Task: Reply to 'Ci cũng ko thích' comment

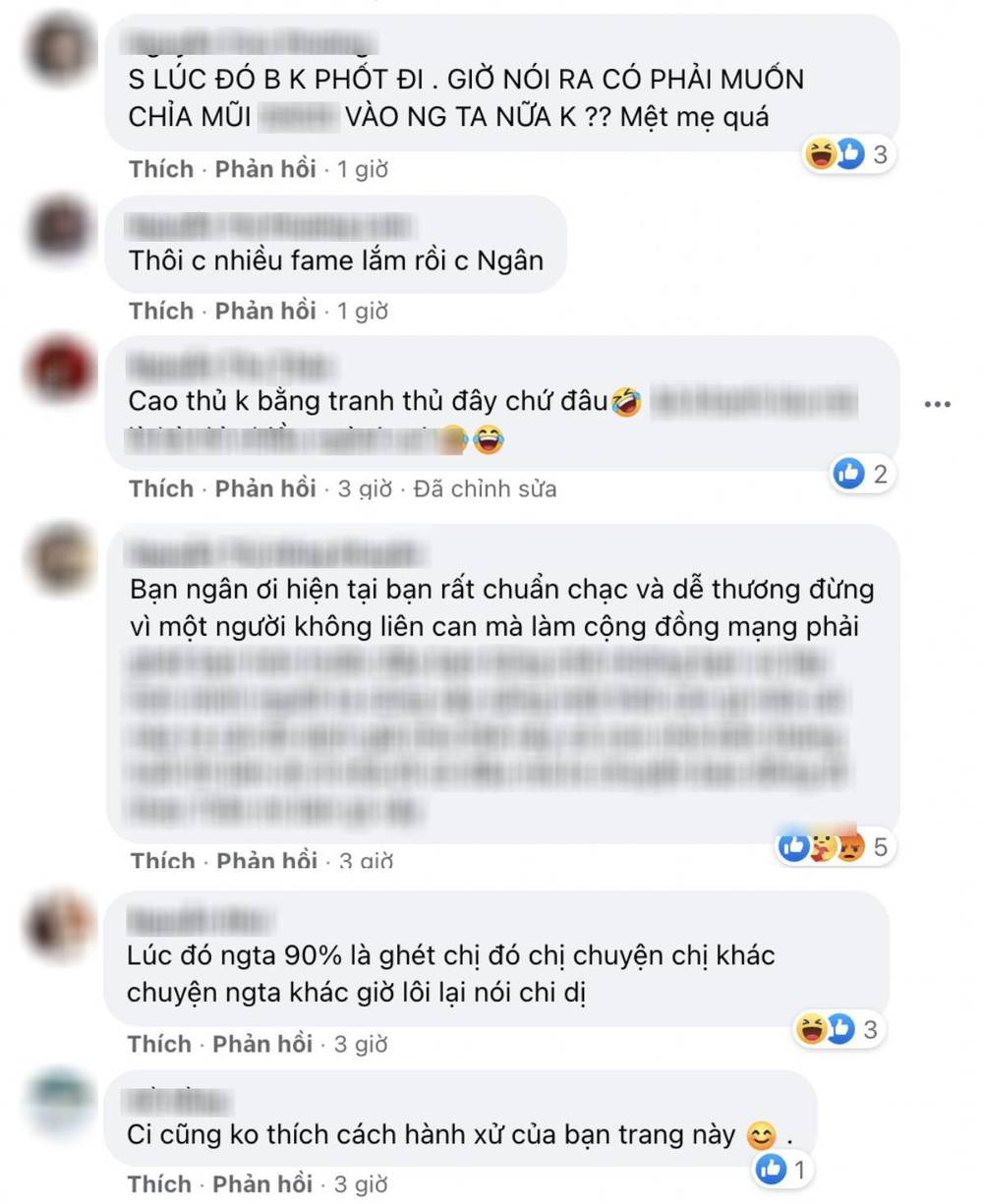Action: [263, 1183]
